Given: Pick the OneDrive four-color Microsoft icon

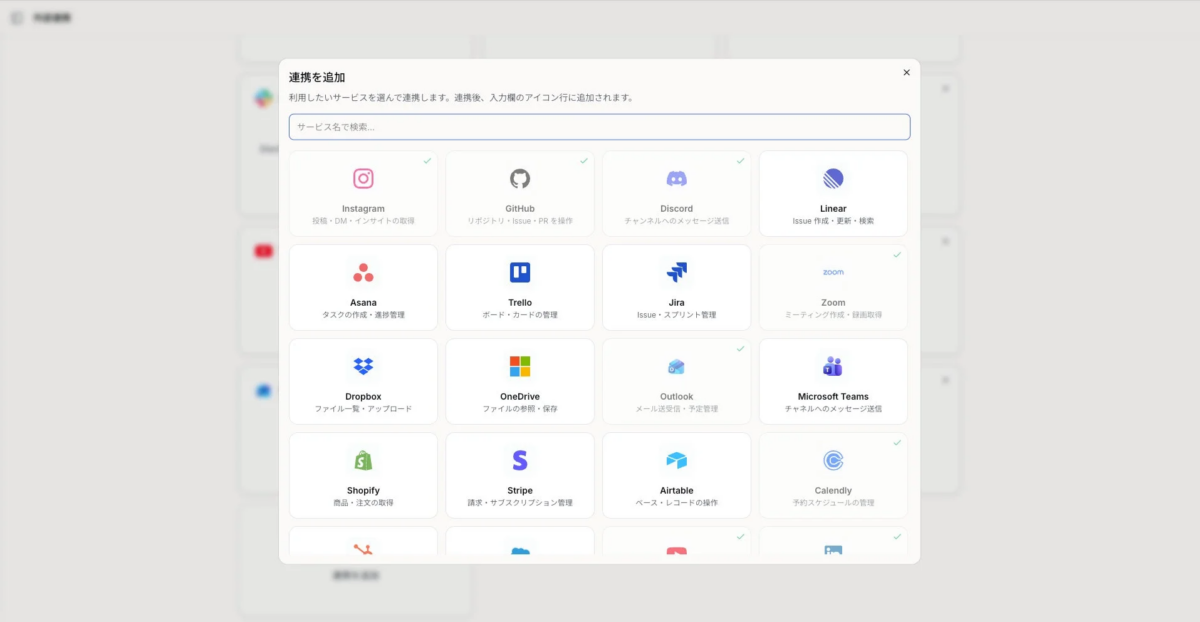Looking at the screenshot, I should (520, 366).
